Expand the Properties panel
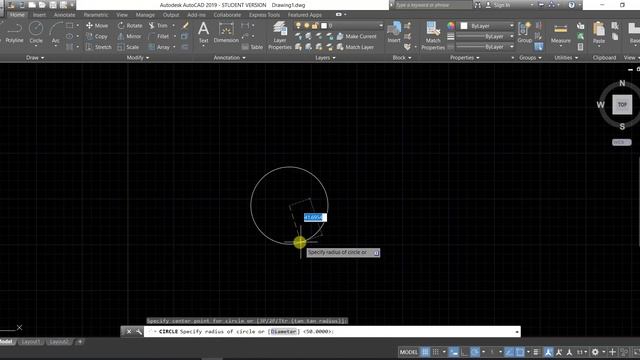The width and height of the screenshot is (640, 360). pyautogui.click(x=464, y=58)
